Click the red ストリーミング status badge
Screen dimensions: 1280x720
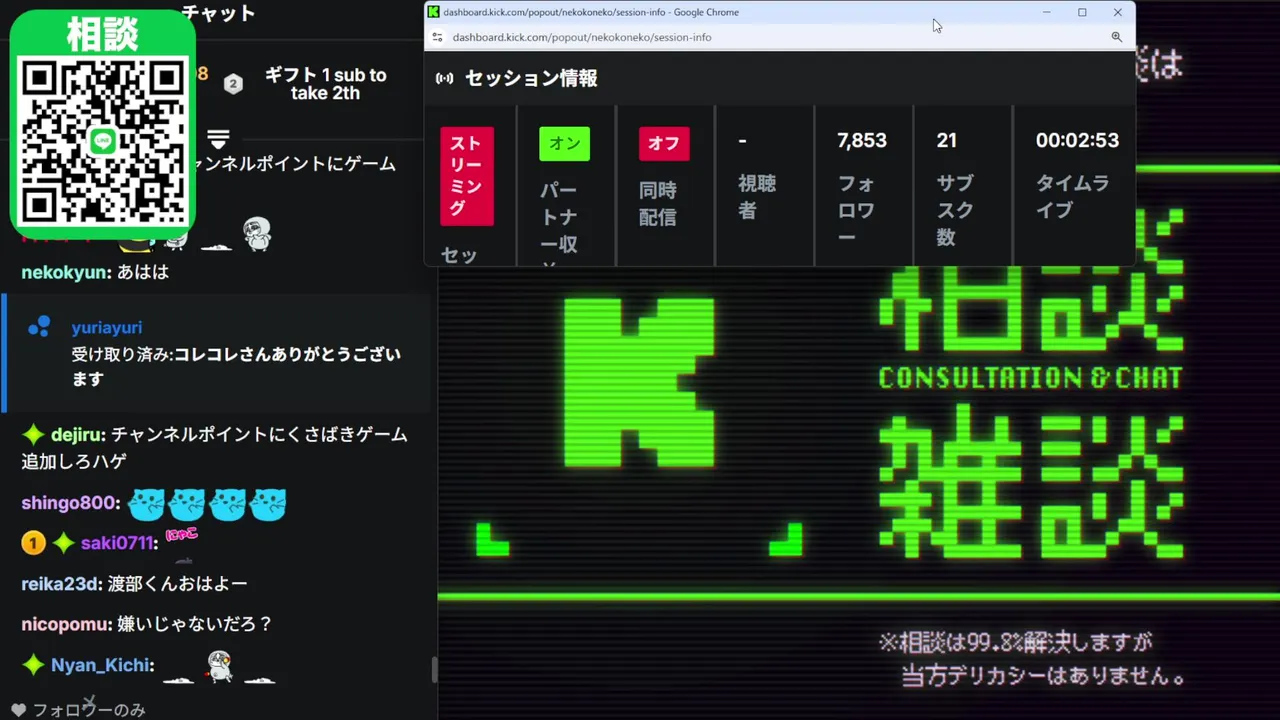[x=467, y=176]
